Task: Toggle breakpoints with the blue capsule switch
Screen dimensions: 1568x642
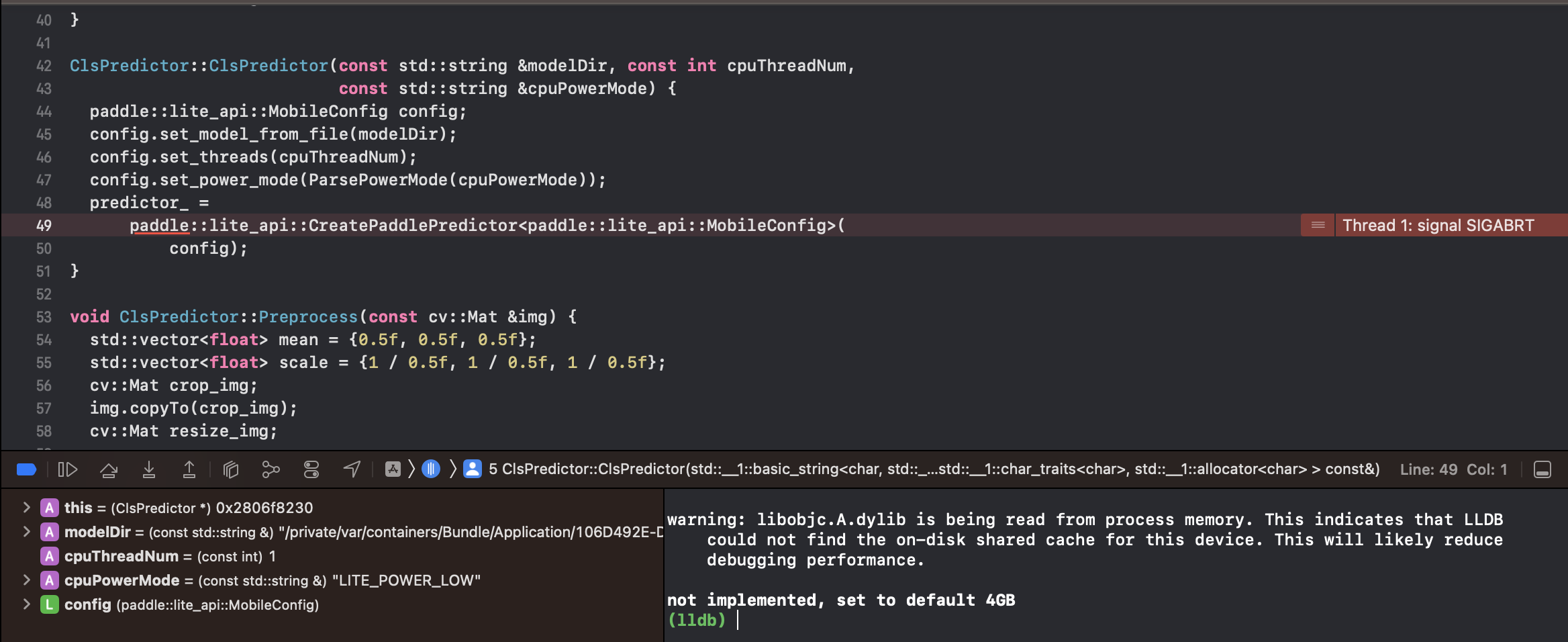Action: [26, 469]
